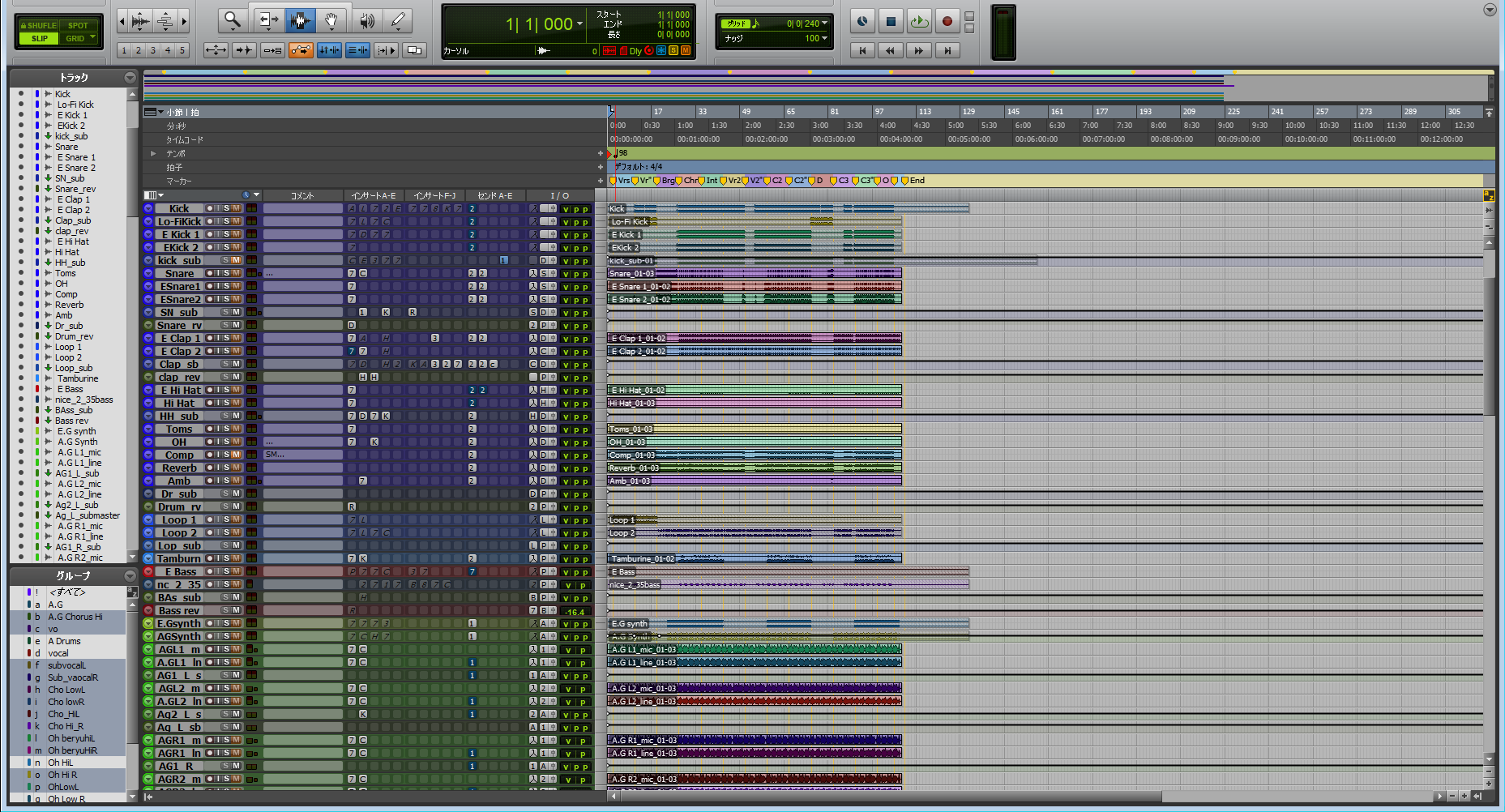Toggle the orange Automation Follows Edit button
This screenshot has height=812, width=1505.
pyautogui.click(x=301, y=50)
